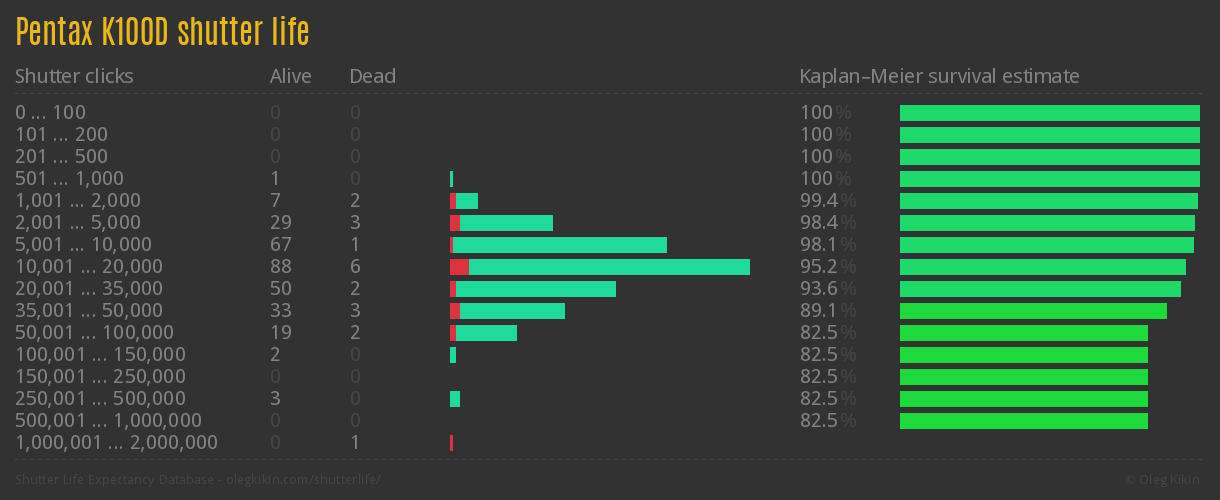Click the Dead count 6
Screen dimensions: 1220x500
[355, 267]
